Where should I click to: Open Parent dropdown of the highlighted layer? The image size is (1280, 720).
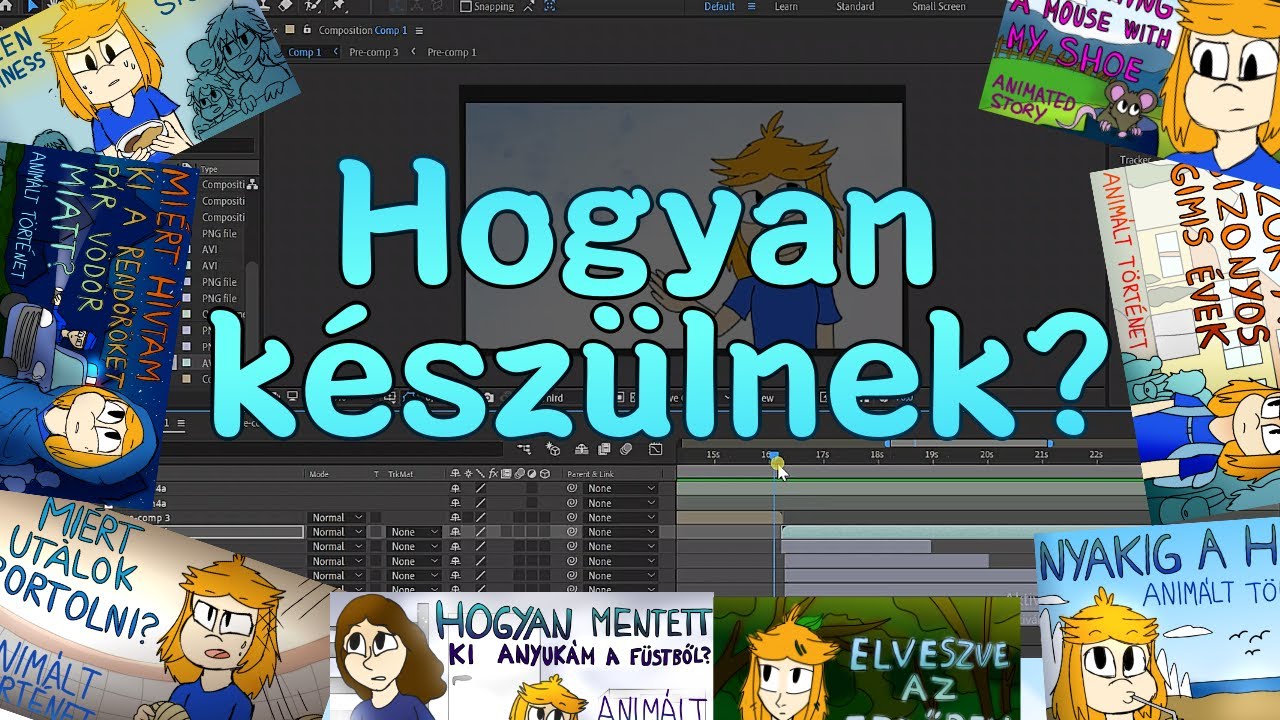tap(621, 532)
